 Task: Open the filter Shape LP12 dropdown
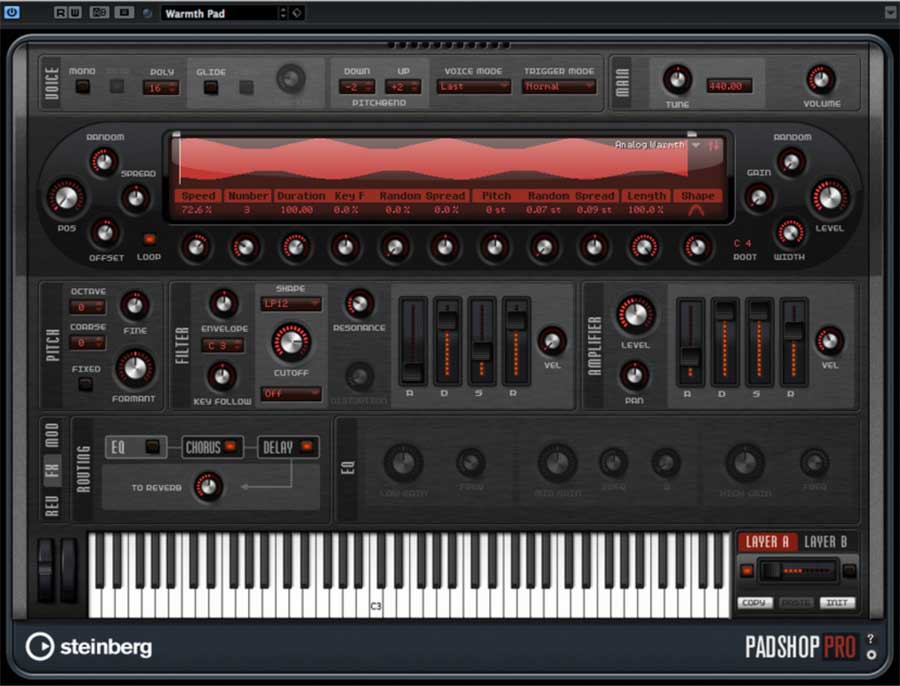pos(291,303)
